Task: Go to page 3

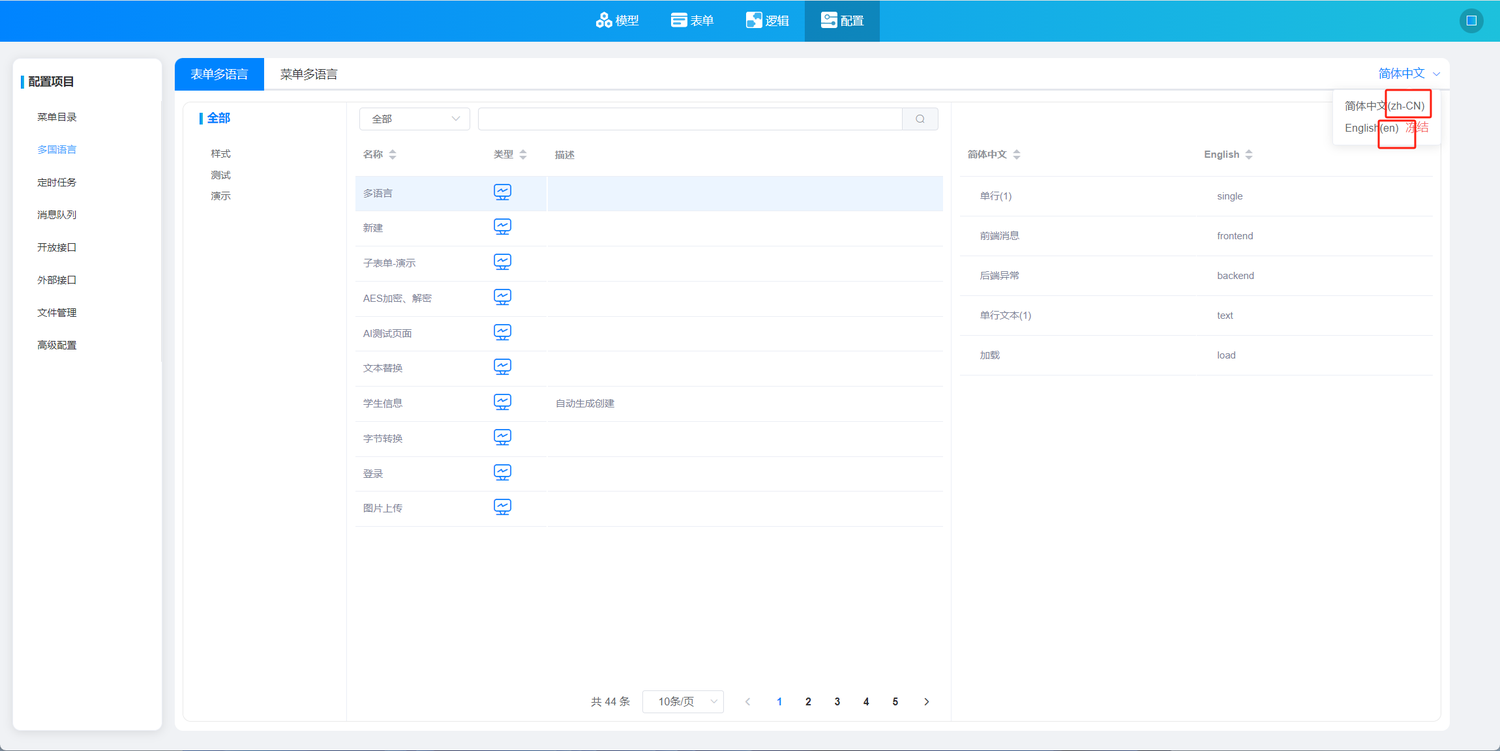Action: click(837, 702)
